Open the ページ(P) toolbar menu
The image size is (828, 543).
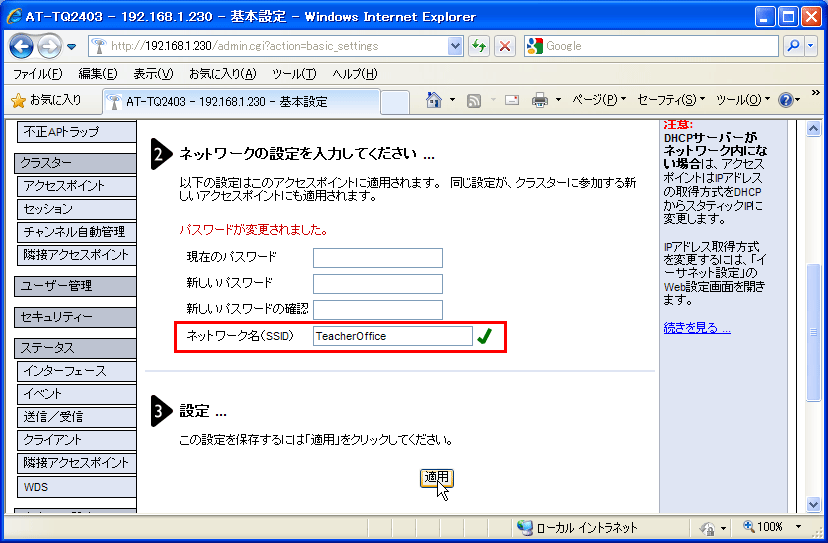coord(599,99)
